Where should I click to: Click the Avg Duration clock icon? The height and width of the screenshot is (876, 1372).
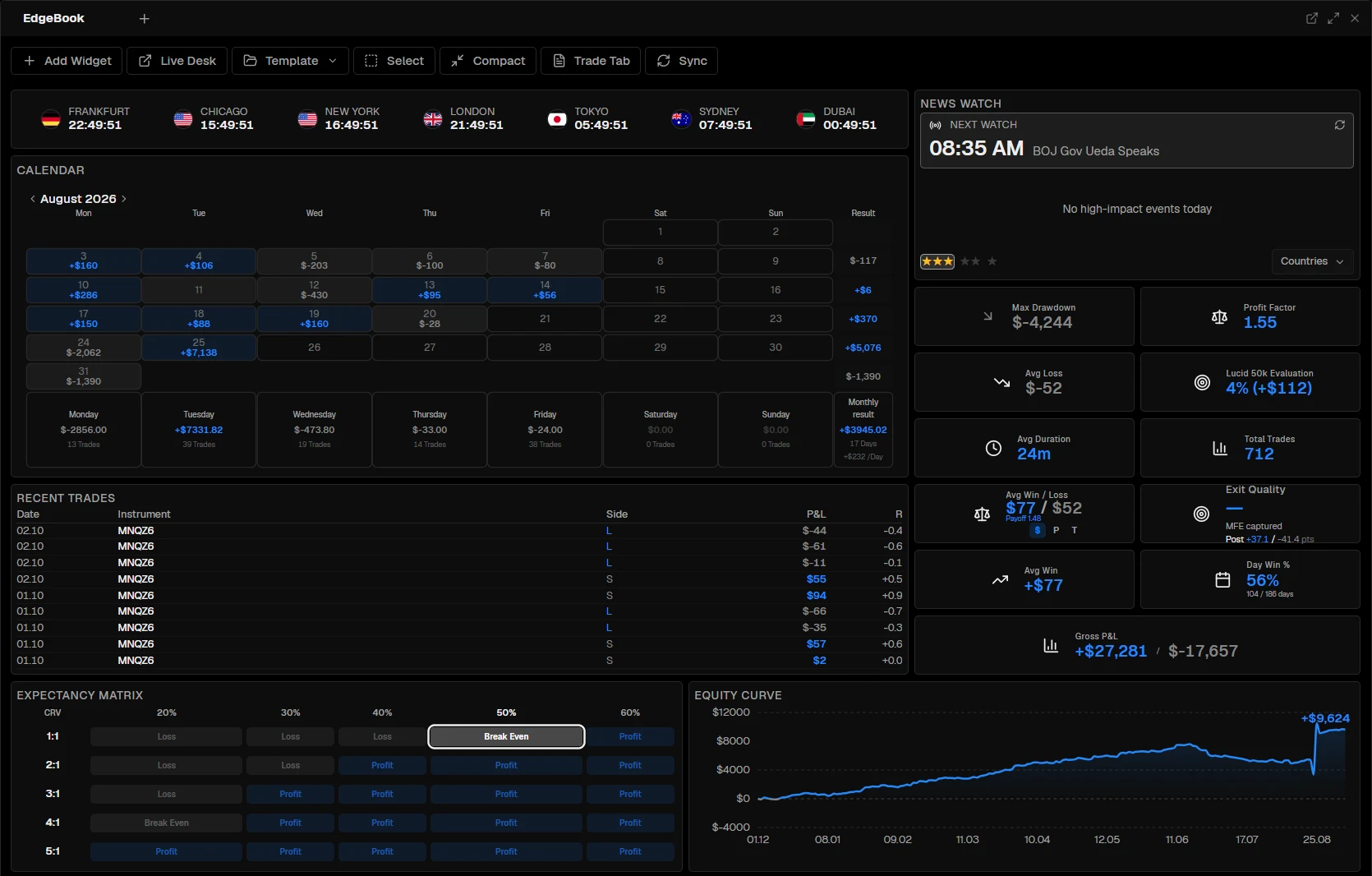click(x=993, y=448)
